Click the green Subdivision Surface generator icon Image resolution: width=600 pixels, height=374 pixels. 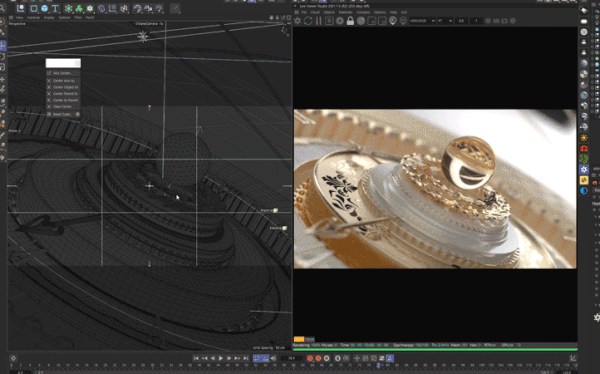pyautogui.click(x=68, y=8)
